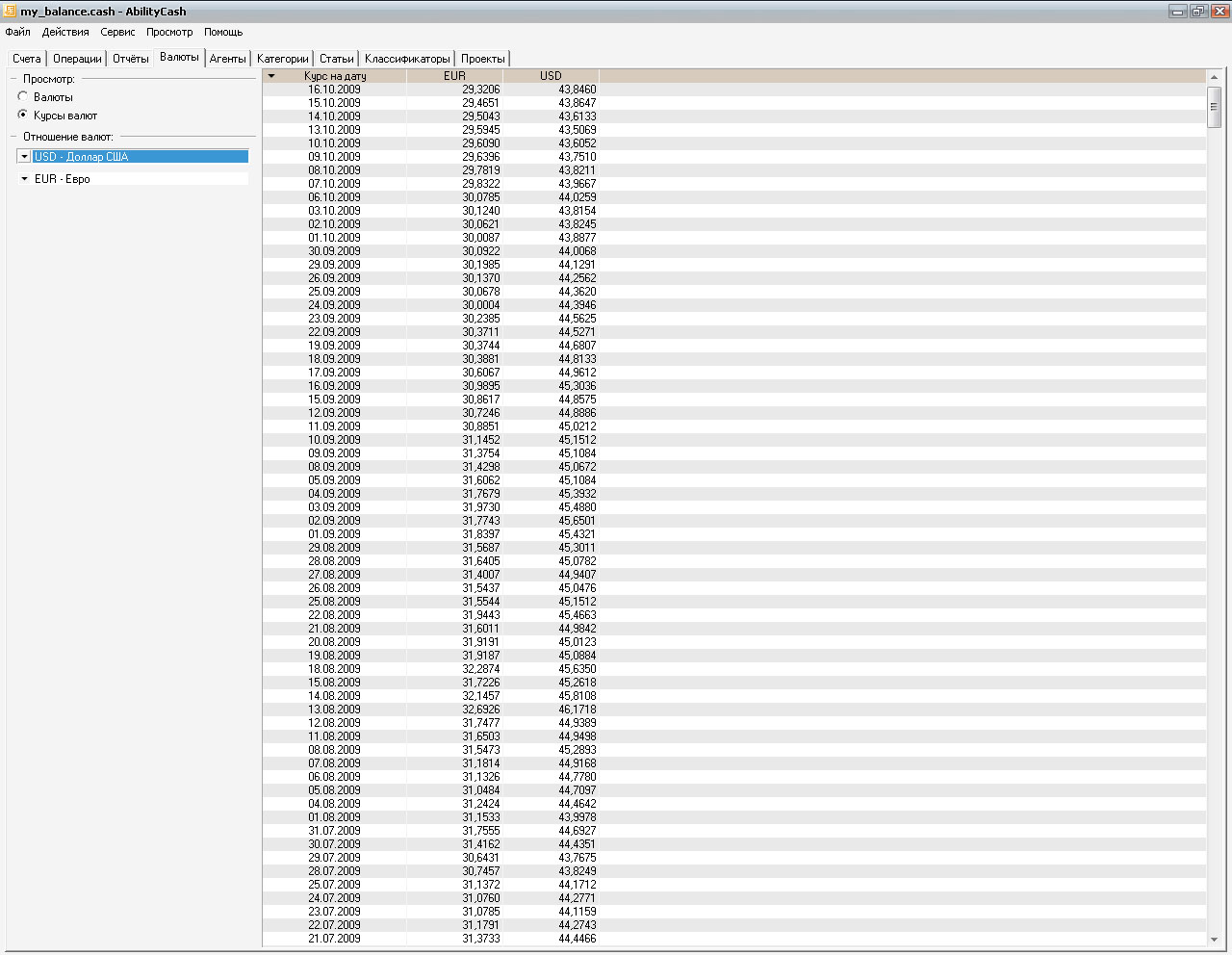Open the Файл menu
This screenshot has height=955, width=1232.
17,32
